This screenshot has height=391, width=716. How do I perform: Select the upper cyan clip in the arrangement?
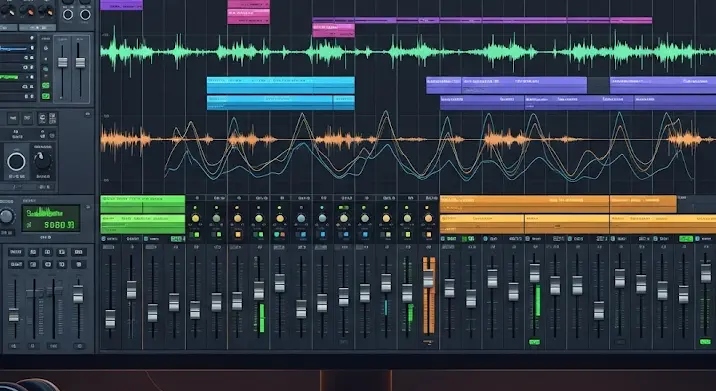pos(280,85)
